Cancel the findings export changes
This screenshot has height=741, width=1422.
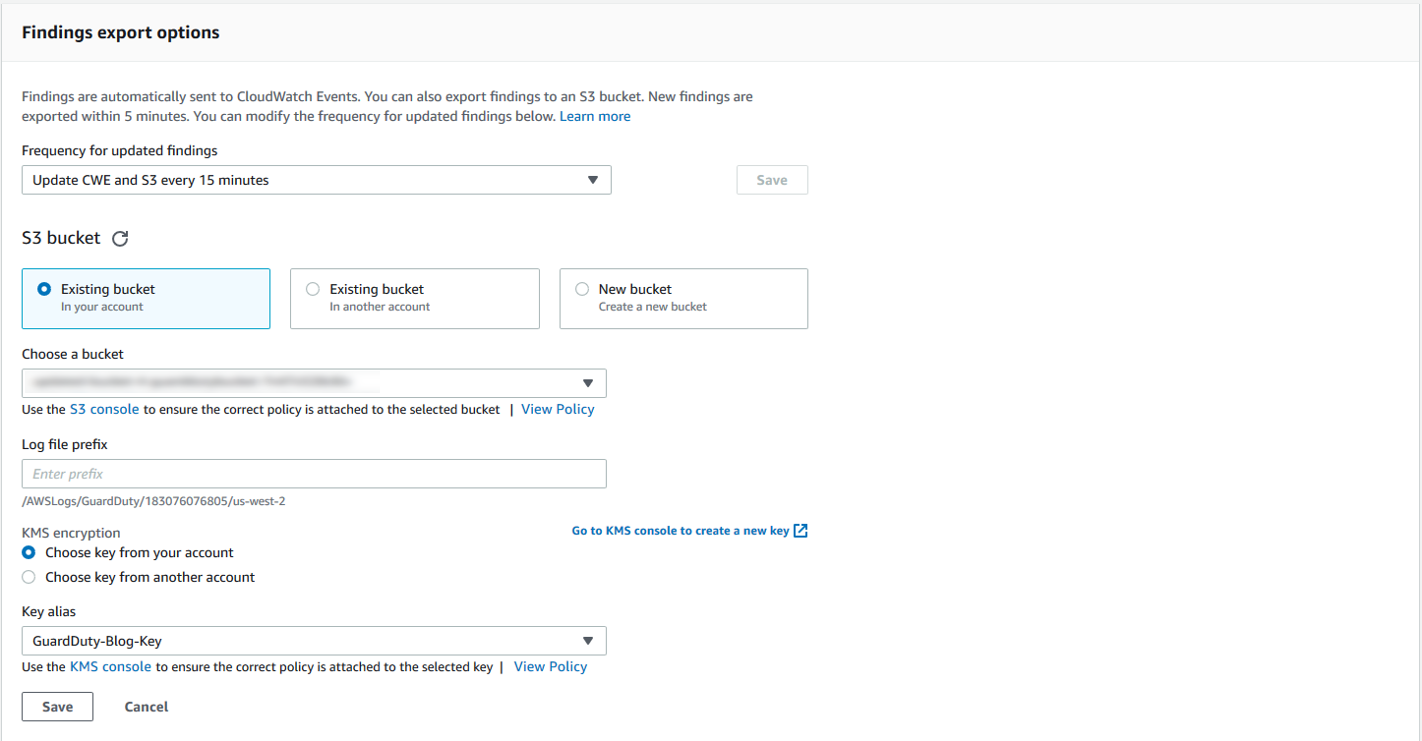tap(146, 706)
